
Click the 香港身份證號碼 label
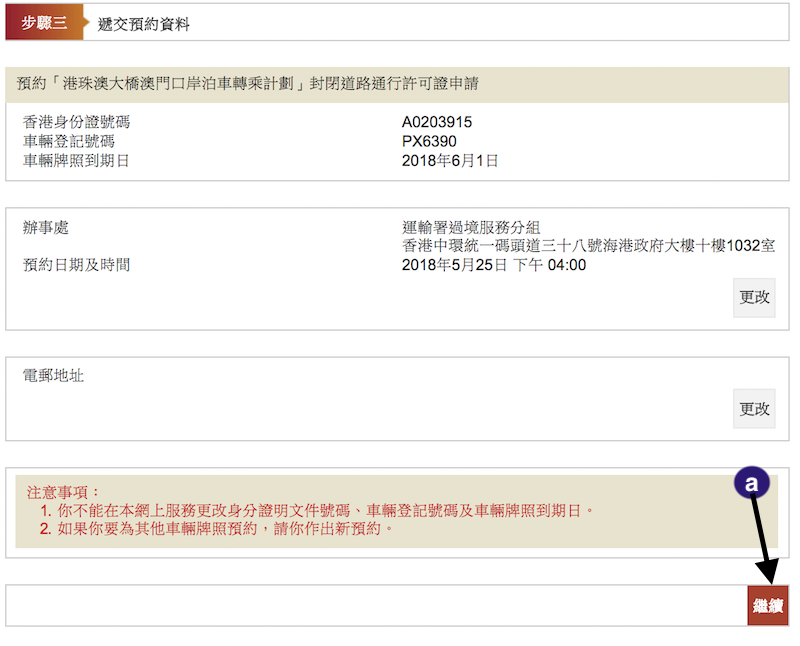[x=76, y=123]
